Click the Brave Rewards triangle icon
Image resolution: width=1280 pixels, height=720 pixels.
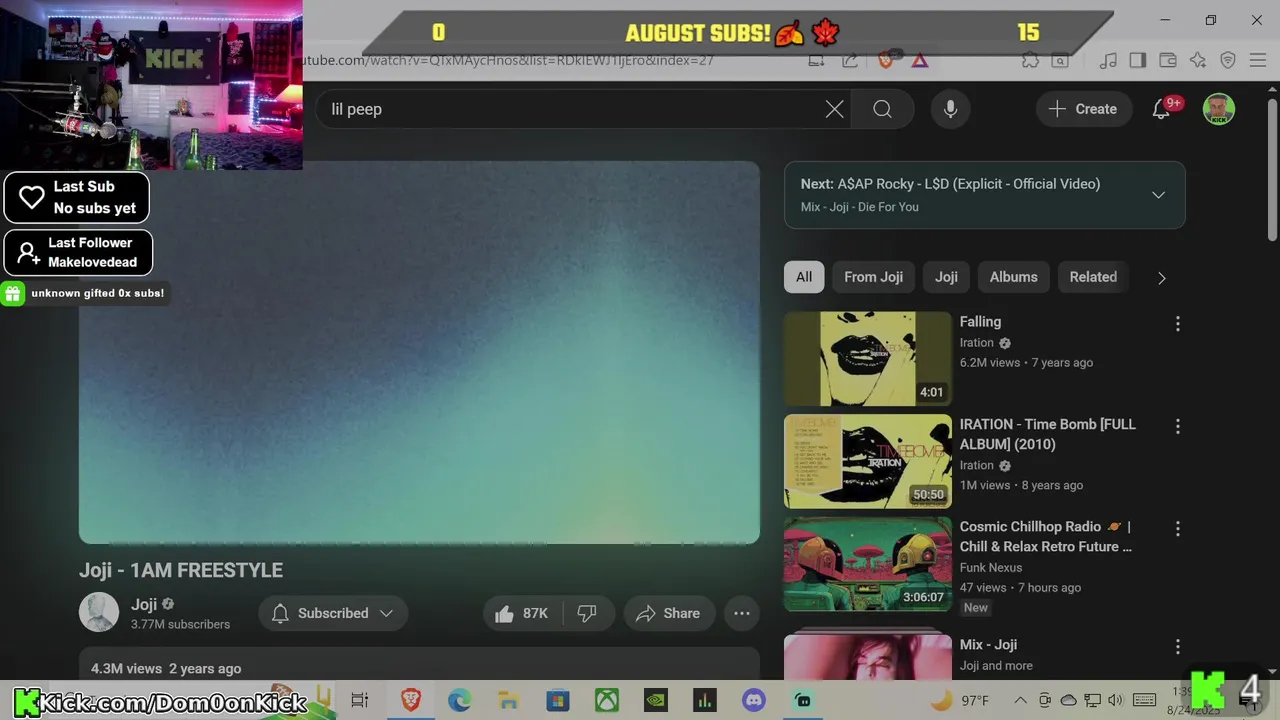pos(920,60)
